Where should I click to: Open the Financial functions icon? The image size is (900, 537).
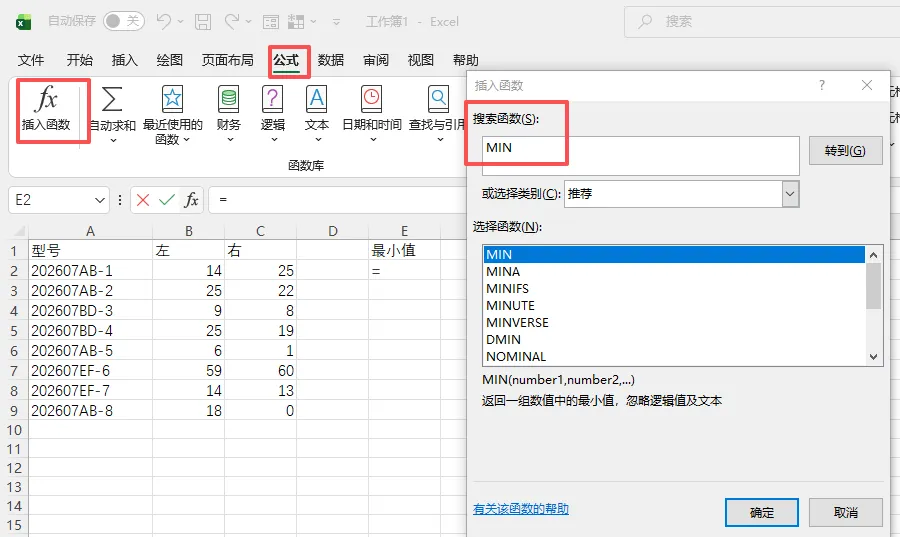pyautogui.click(x=228, y=99)
